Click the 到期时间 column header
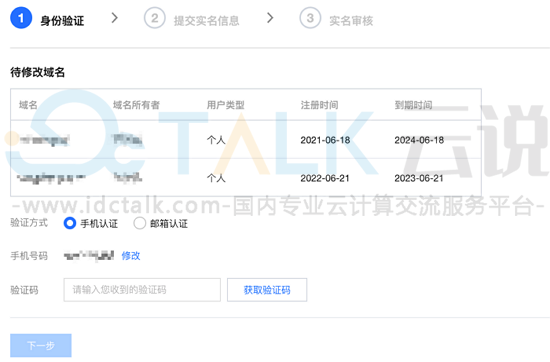The width and height of the screenshot is (550, 362). pos(414,105)
